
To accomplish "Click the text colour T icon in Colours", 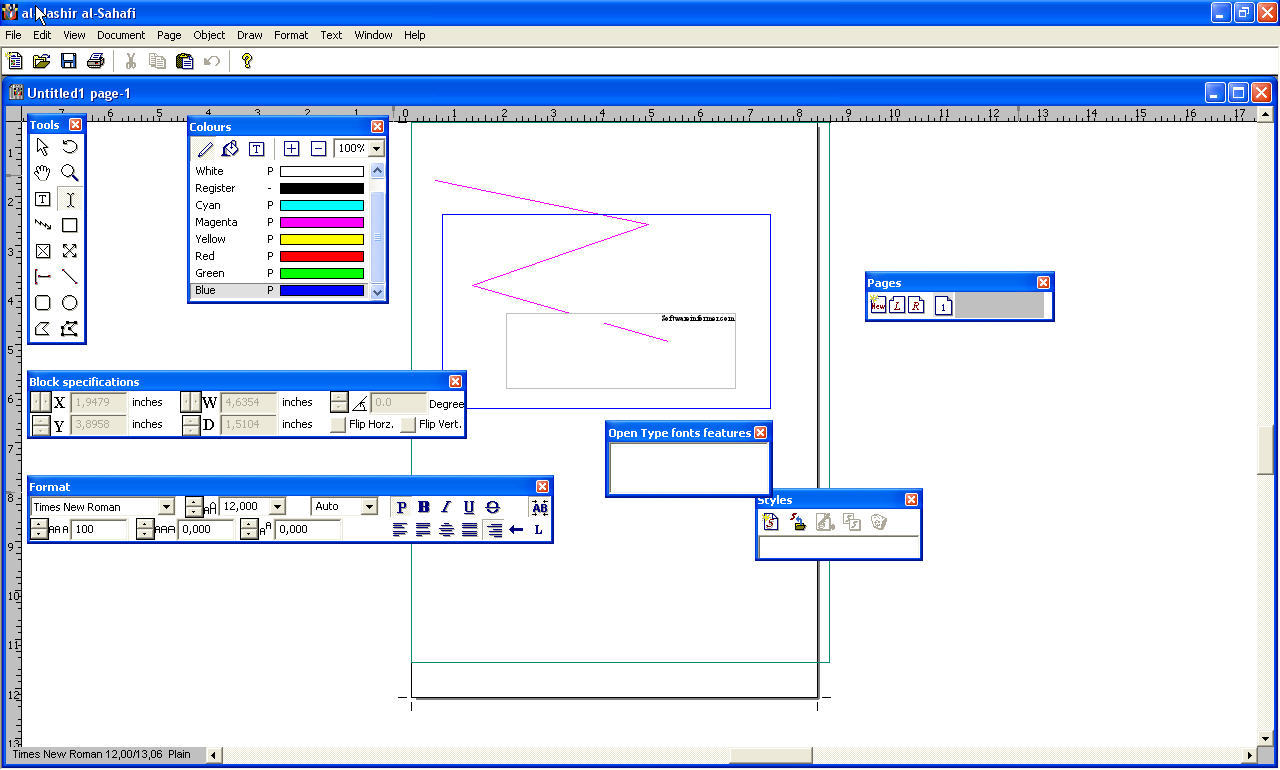I will (256, 149).
